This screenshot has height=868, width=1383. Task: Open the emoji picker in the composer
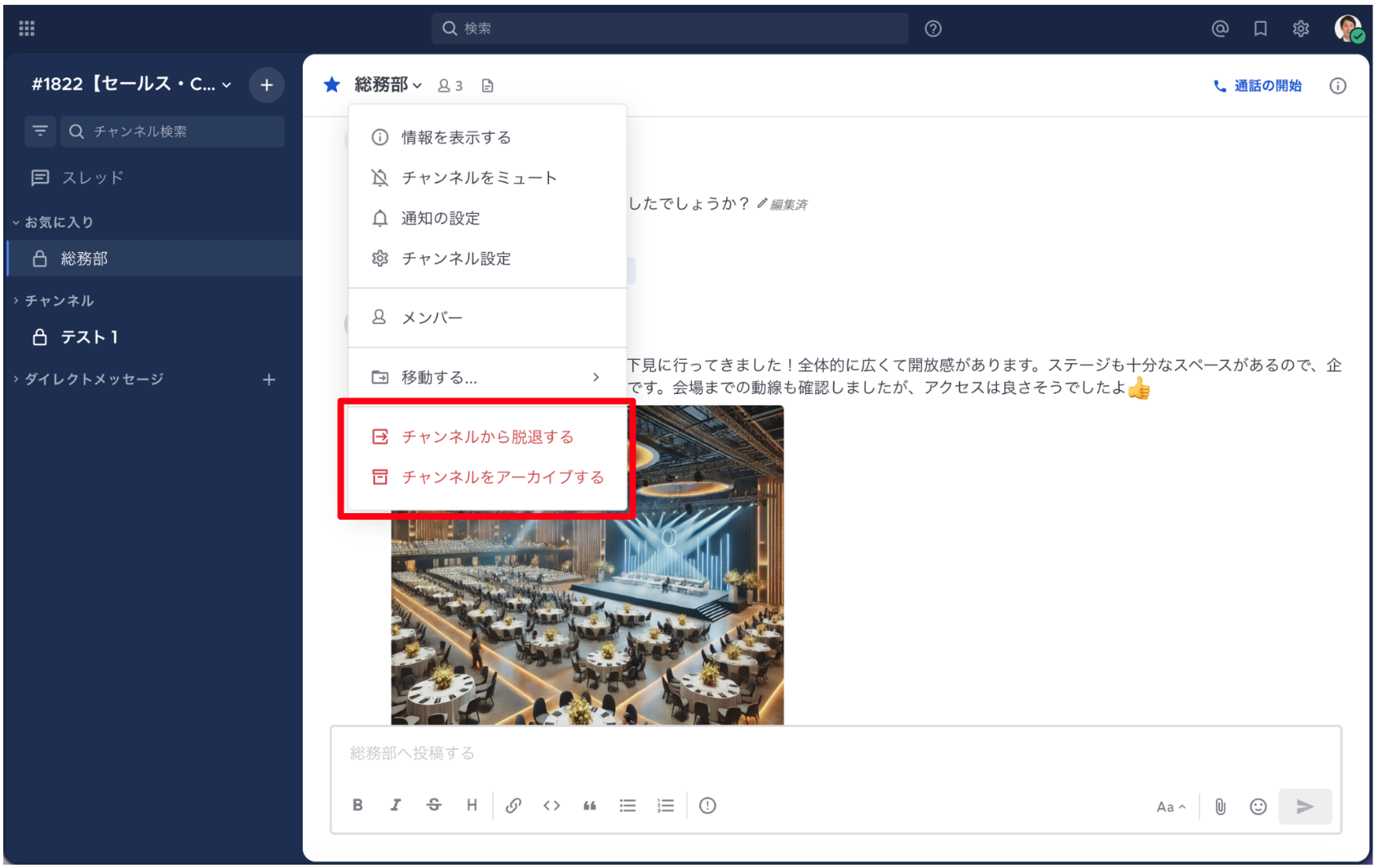[1257, 806]
